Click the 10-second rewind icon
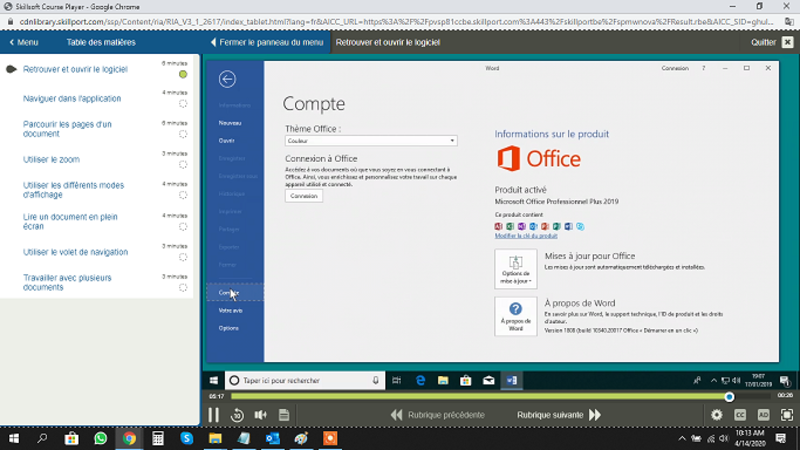The width and height of the screenshot is (800, 450). pos(237,415)
